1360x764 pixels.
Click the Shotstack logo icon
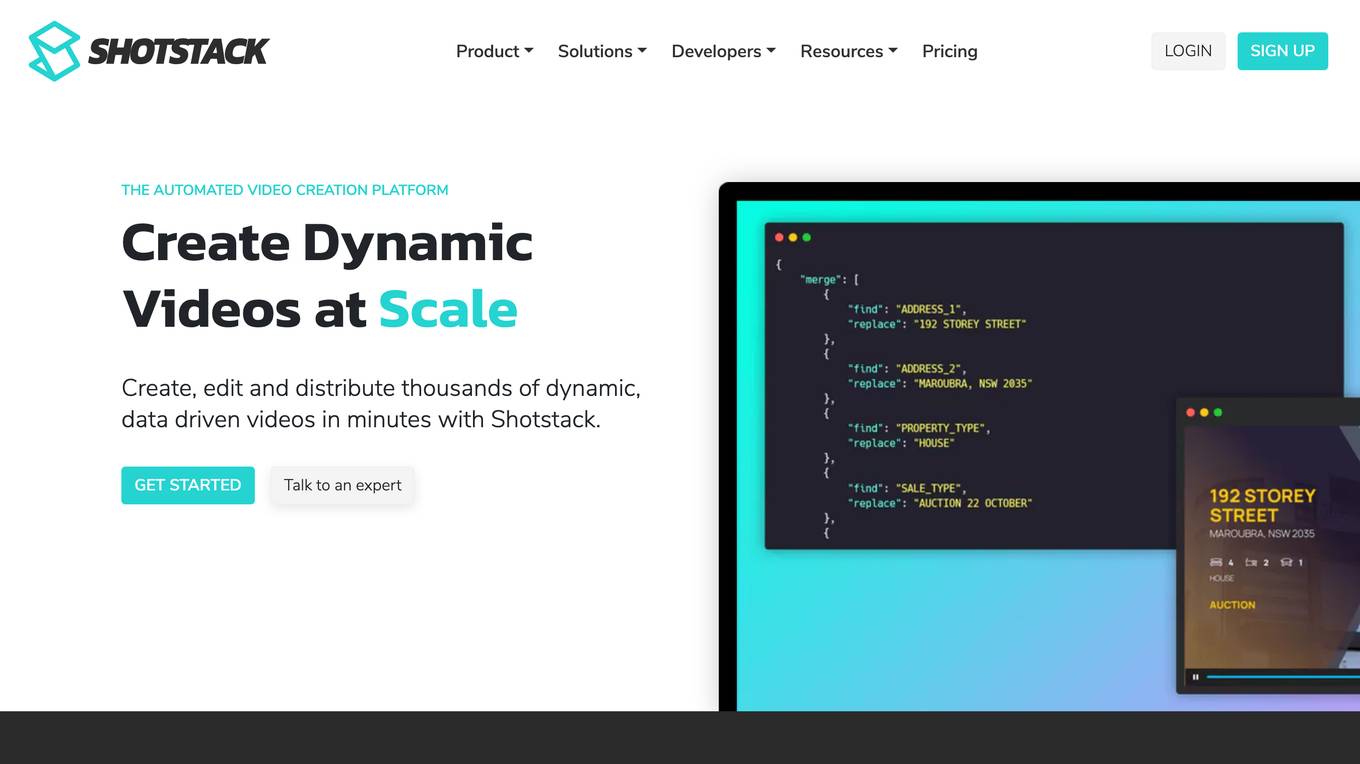click(54, 51)
